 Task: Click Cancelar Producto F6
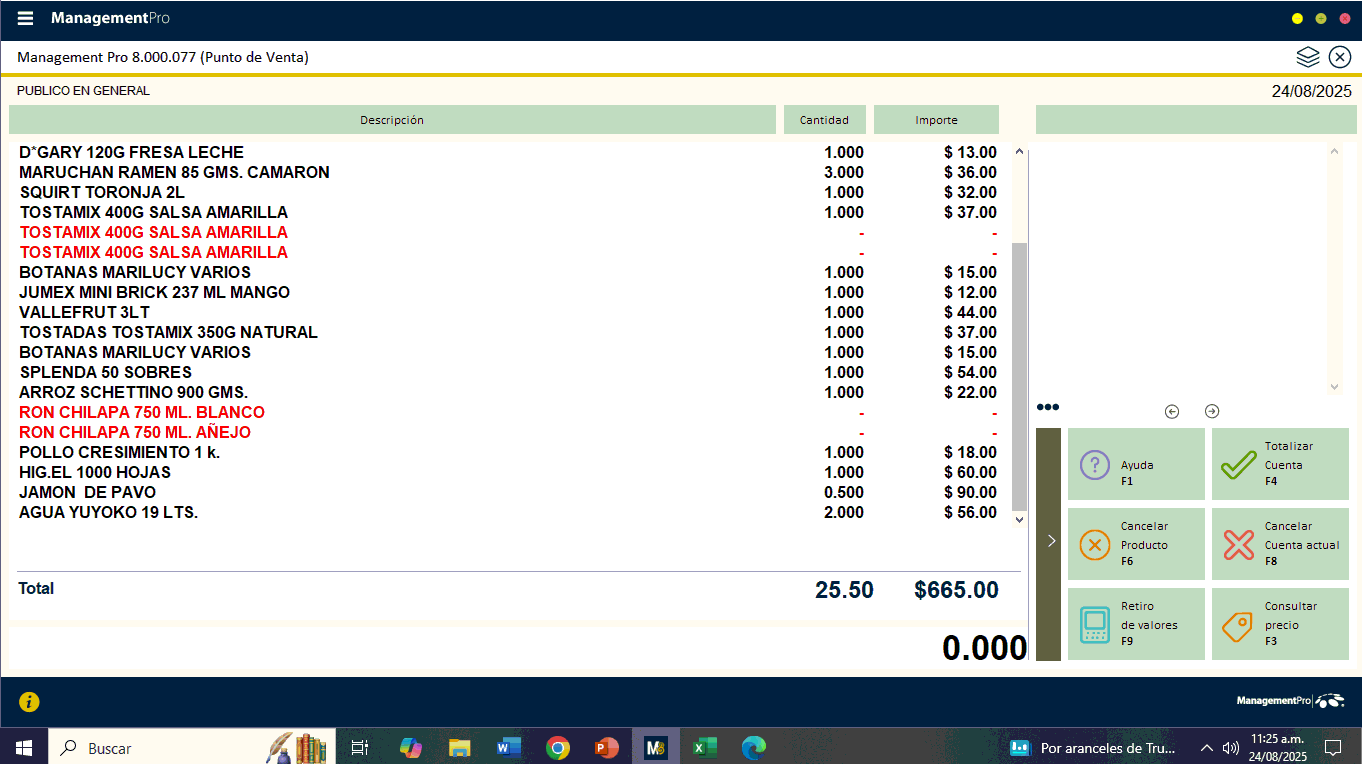tap(1136, 544)
